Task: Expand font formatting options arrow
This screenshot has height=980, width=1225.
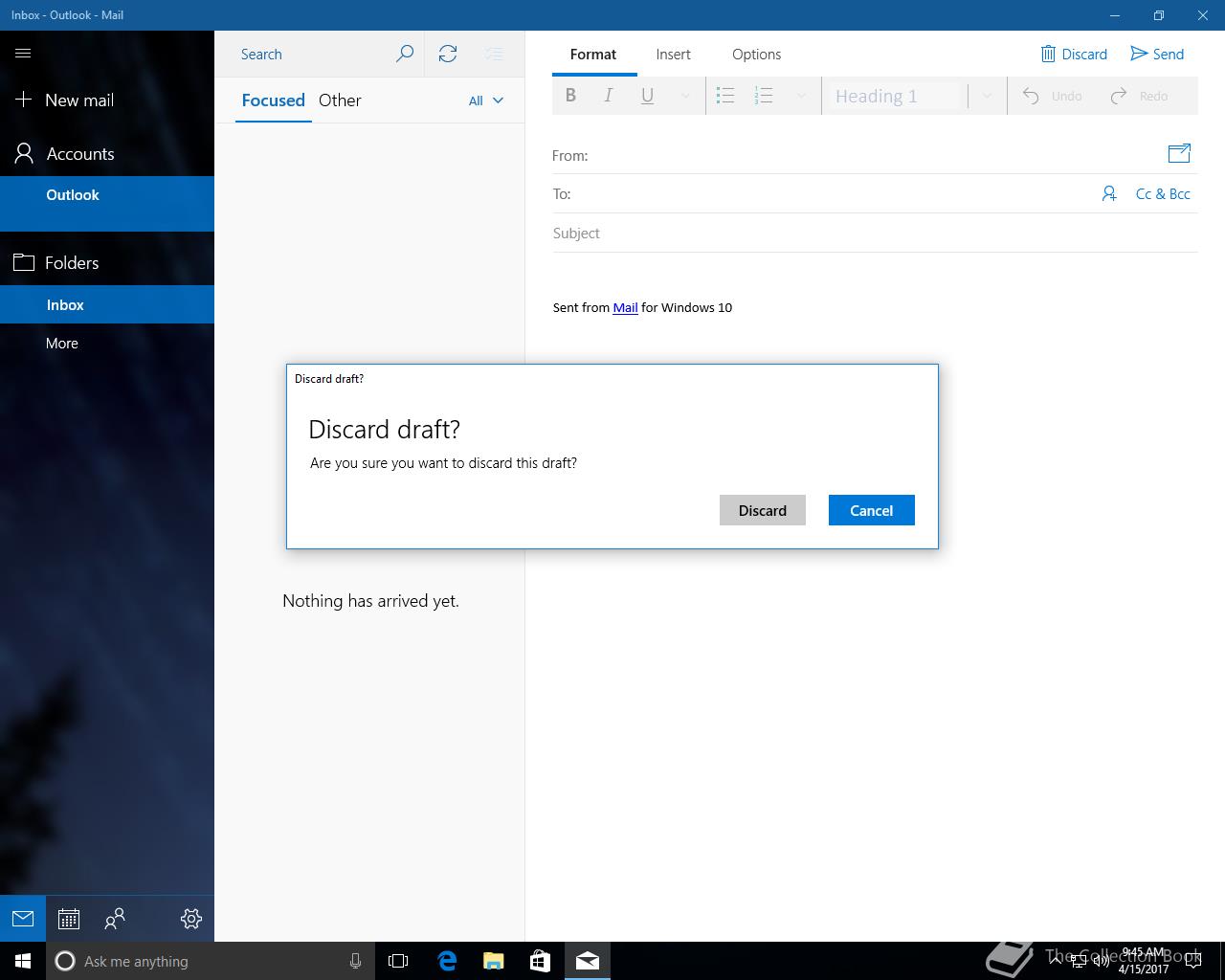Action: coord(685,96)
